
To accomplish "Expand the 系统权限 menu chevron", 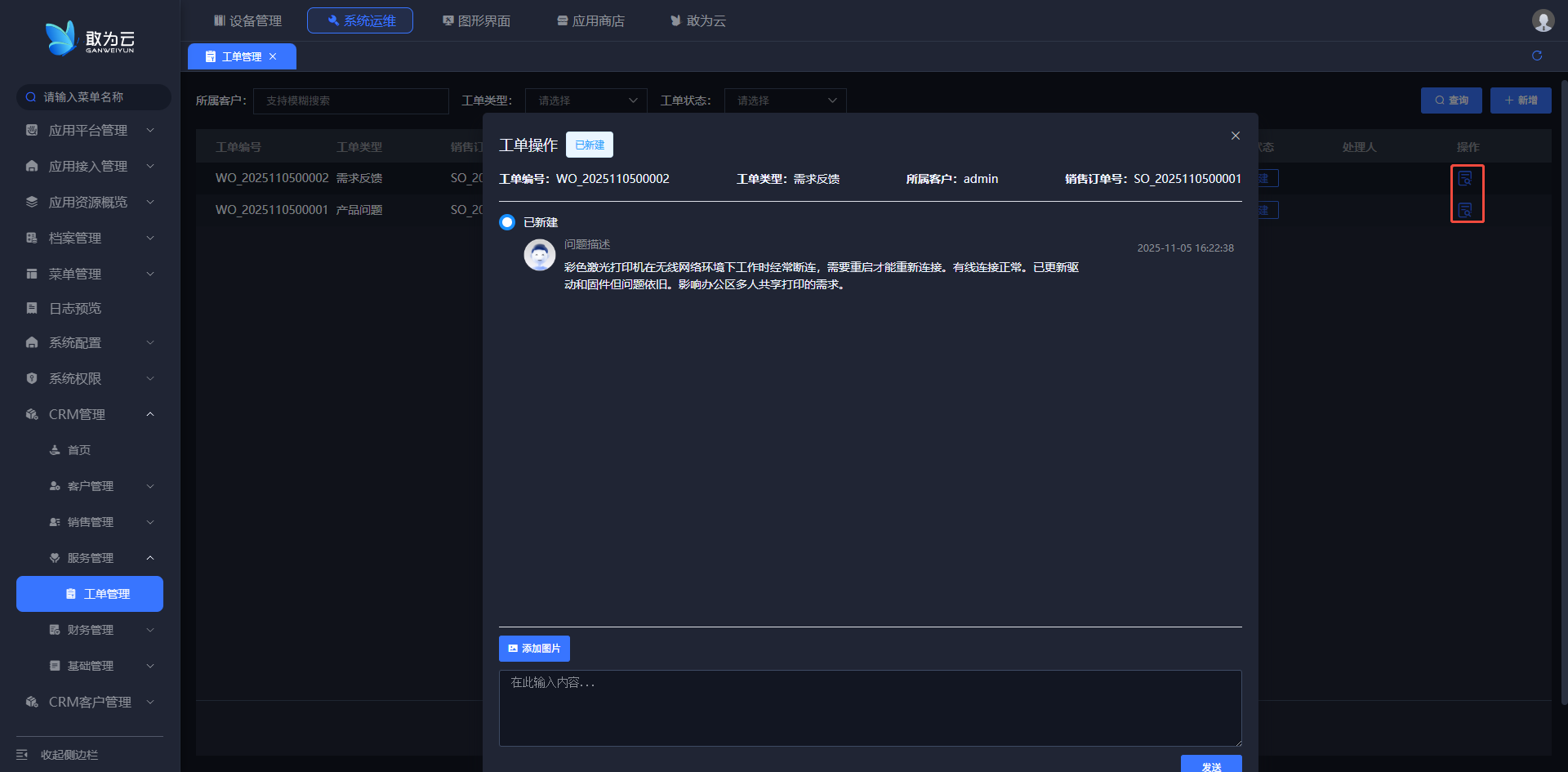I will pyautogui.click(x=150, y=378).
